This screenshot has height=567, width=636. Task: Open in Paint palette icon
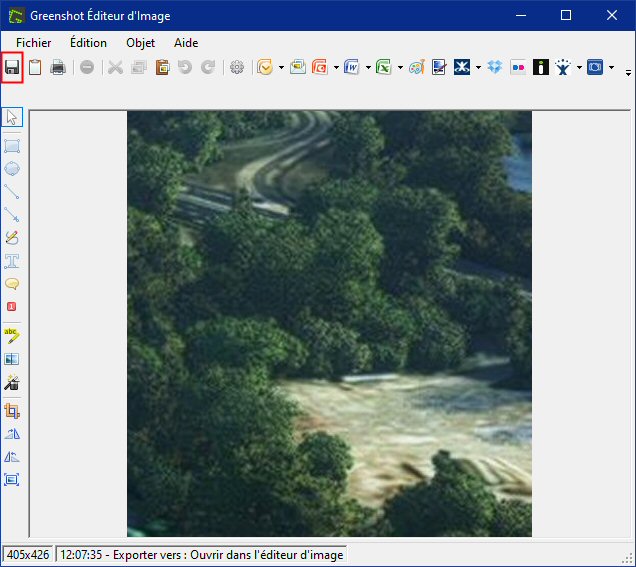click(x=417, y=67)
